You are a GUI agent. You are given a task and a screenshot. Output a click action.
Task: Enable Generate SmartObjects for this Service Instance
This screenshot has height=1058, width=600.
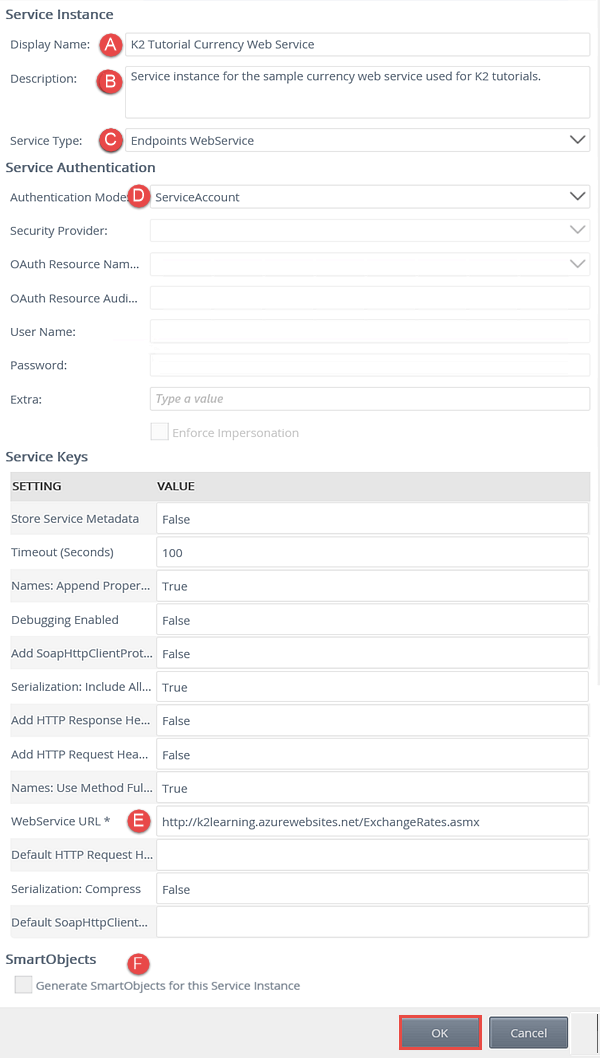pyautogui.click(x=23, y=985)
